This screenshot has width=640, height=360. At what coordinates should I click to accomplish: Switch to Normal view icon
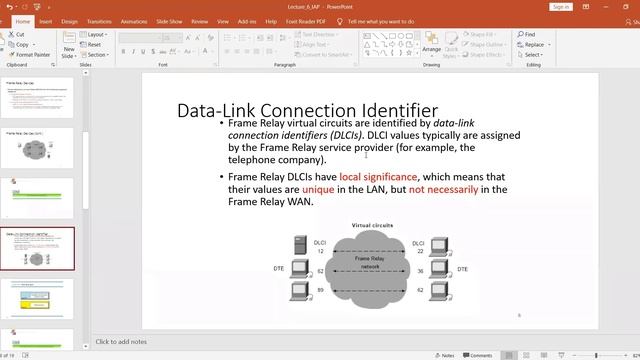(x=509, y=356)
